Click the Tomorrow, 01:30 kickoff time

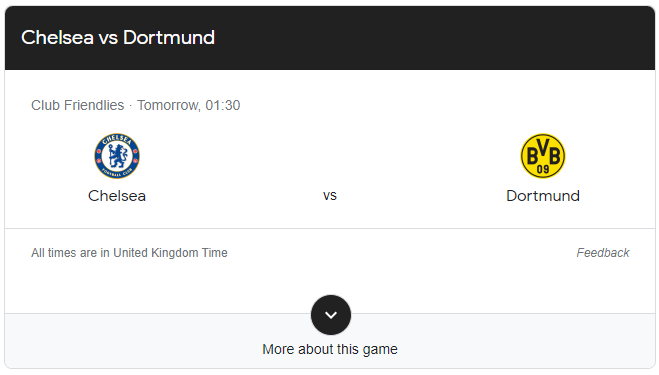[x=189, y=105]
